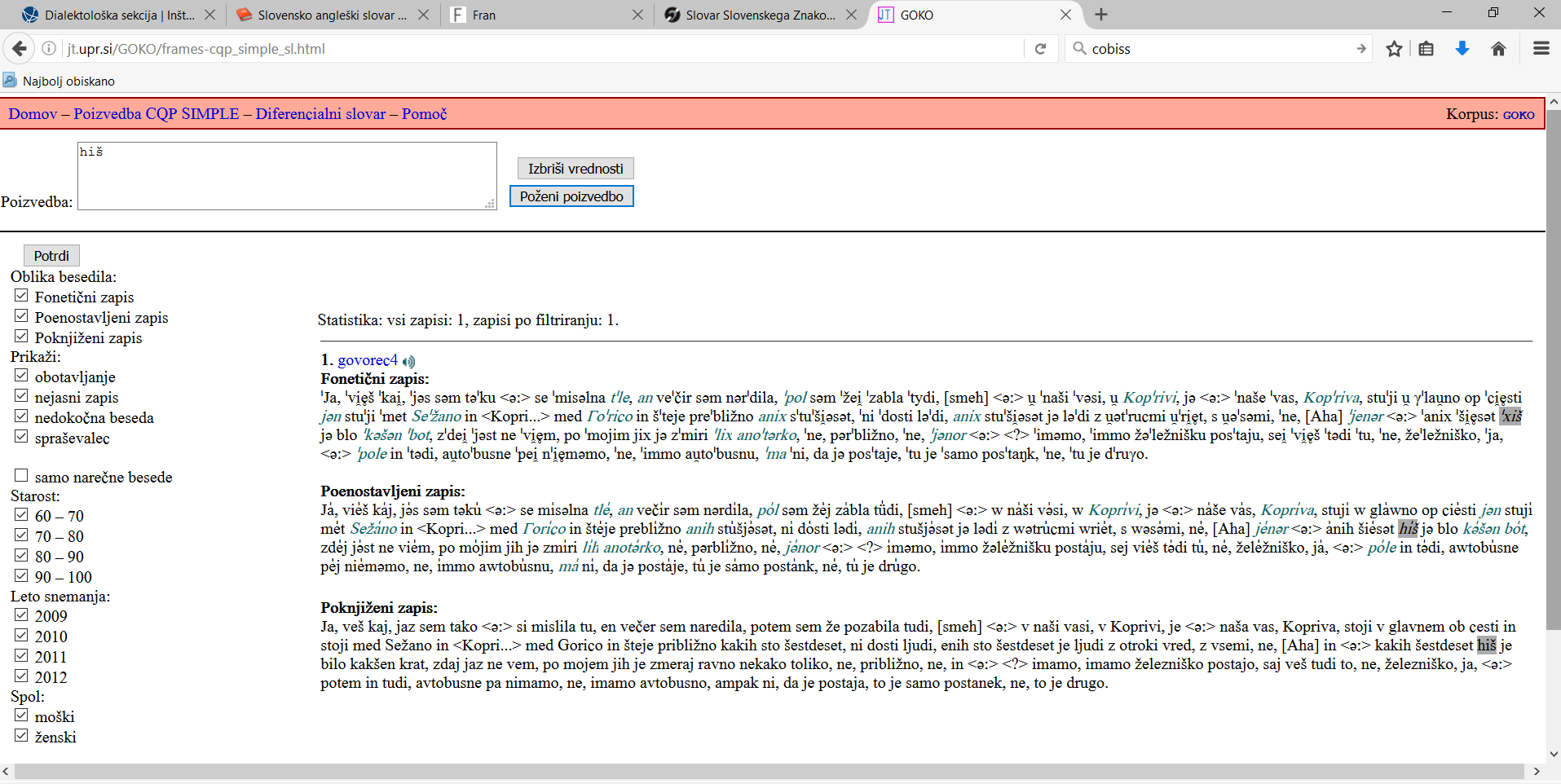The height and width of the screenshot is (784, 1561).
Task: Open the downloads arrow icon
Action: pyautogui.click(x=1462, y=49)
